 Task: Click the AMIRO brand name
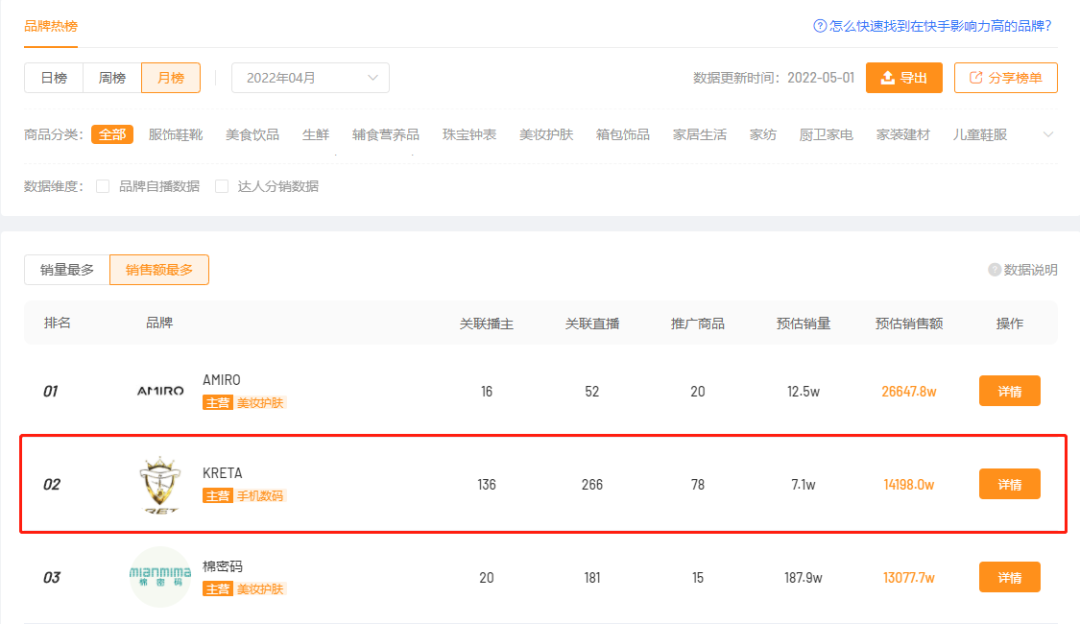coord(221,380)
